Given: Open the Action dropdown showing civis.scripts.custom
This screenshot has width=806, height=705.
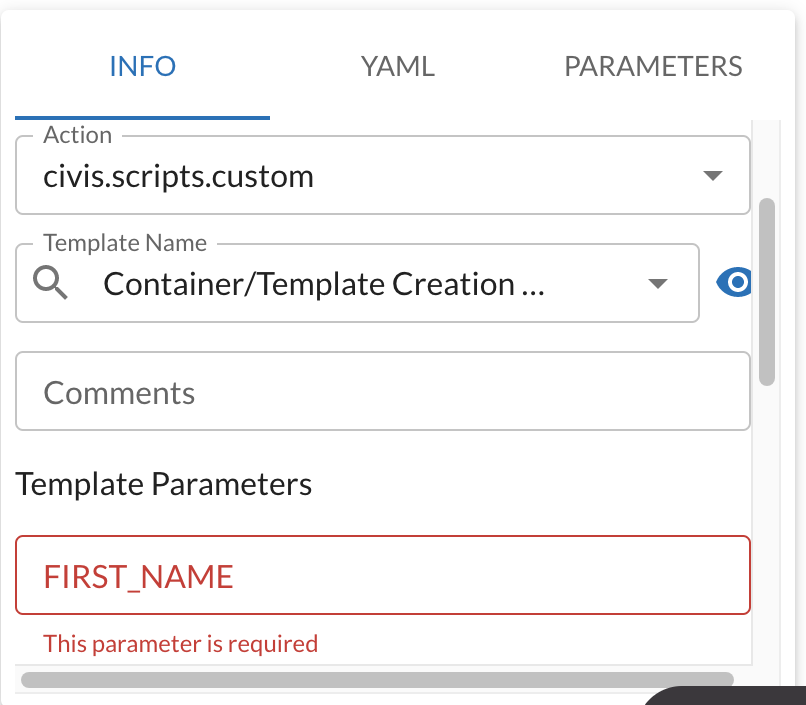Looking at the screenshot, I should [x=383, y=175].
